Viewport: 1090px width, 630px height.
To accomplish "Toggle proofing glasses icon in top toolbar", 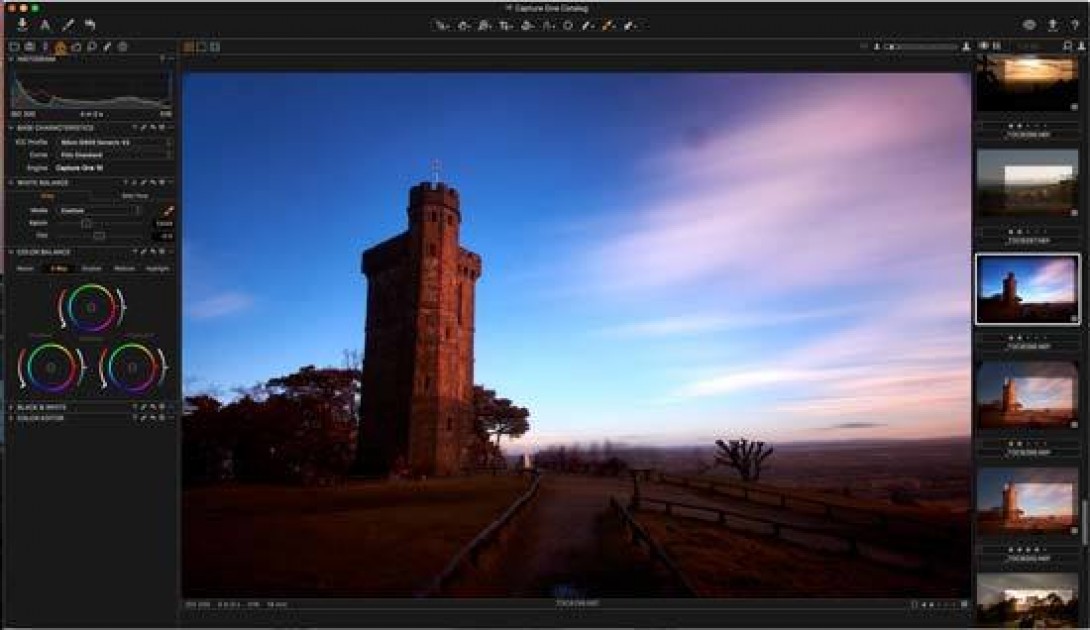I will coord(1030,25).
